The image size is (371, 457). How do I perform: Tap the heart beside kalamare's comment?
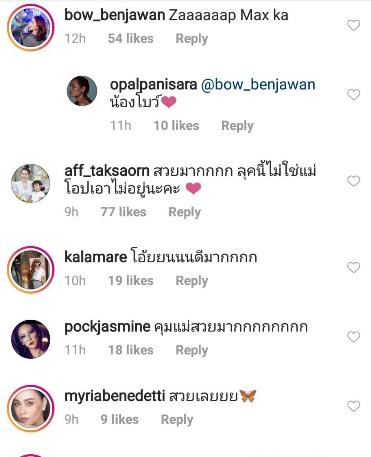(354, 267)
